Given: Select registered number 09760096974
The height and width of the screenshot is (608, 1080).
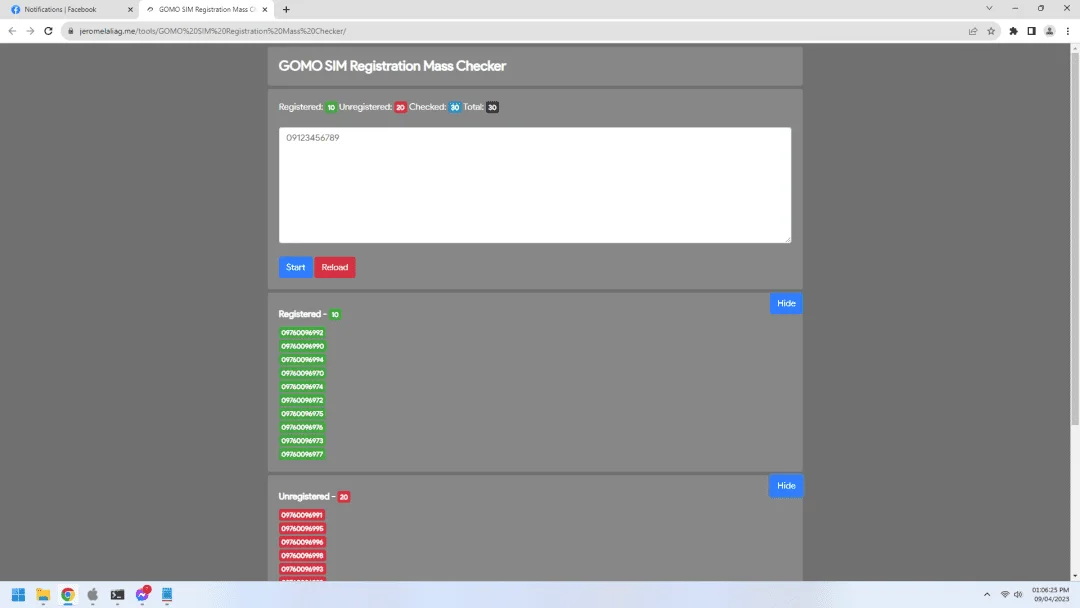Looking at the screenshot, I should tap(302, 387).
